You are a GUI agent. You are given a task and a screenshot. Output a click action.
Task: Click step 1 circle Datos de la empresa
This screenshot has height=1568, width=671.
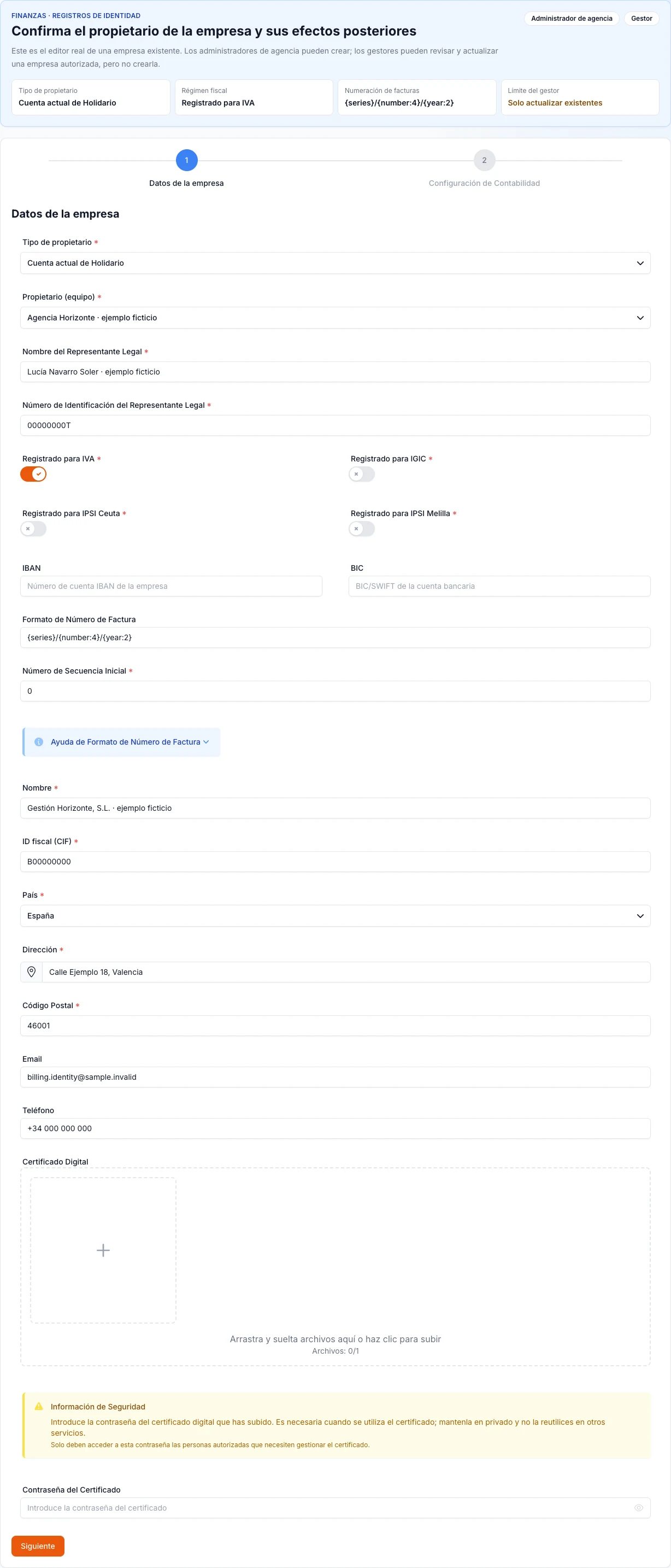(x=187, y=160)
